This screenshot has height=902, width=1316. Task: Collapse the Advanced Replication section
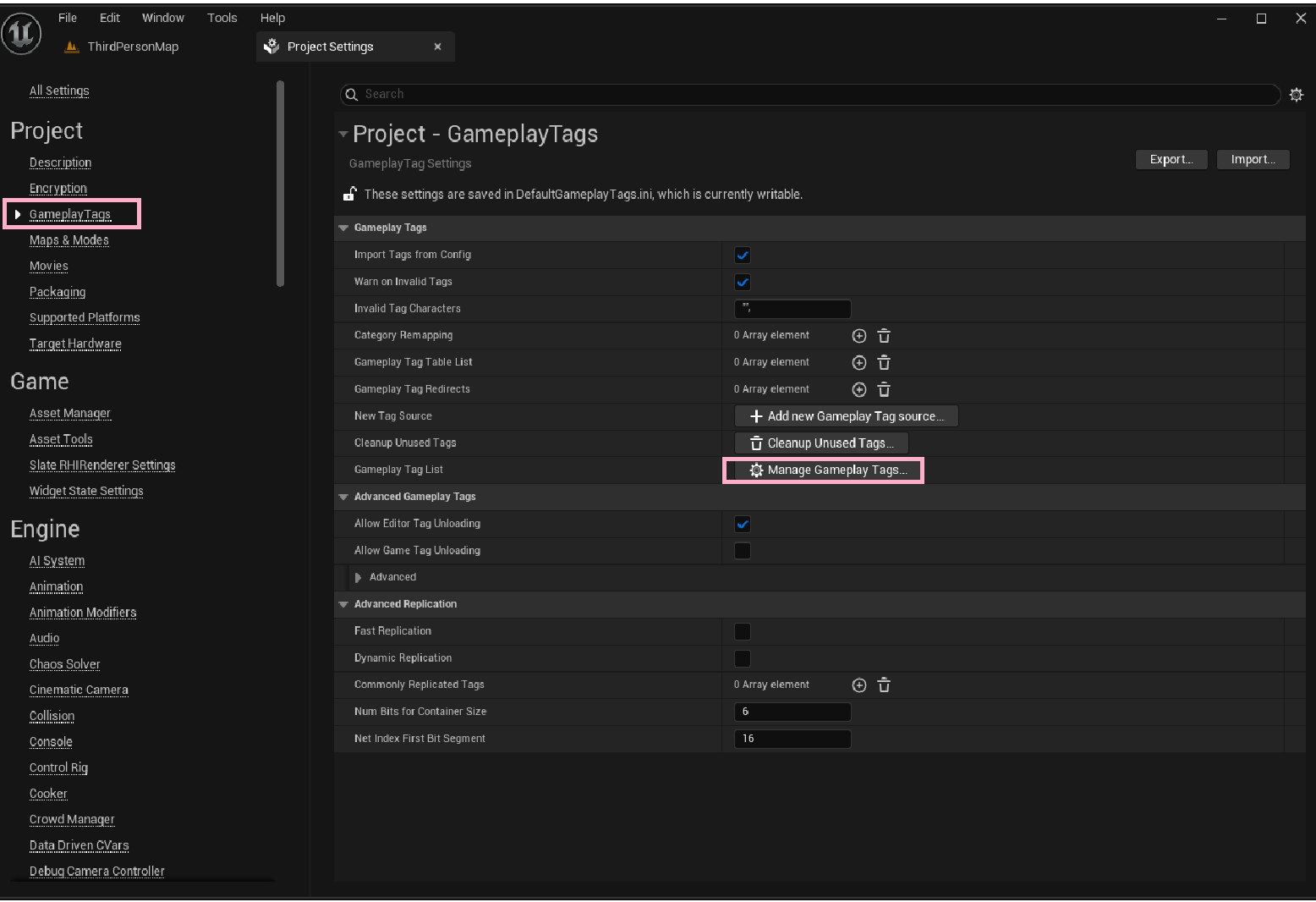pos(343,604)
